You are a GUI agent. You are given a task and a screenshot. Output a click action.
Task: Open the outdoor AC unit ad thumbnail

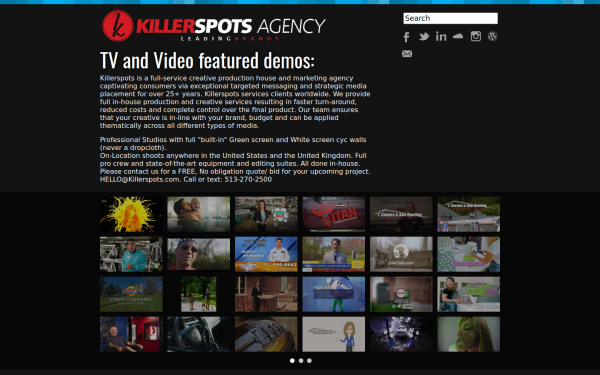(x=401, y=294)
